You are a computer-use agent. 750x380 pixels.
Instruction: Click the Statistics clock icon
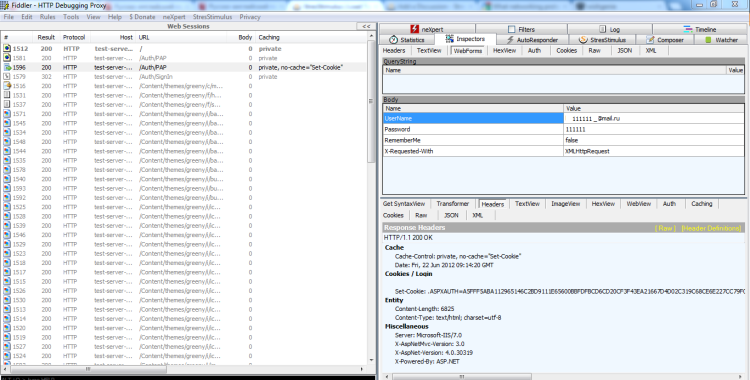393,40
